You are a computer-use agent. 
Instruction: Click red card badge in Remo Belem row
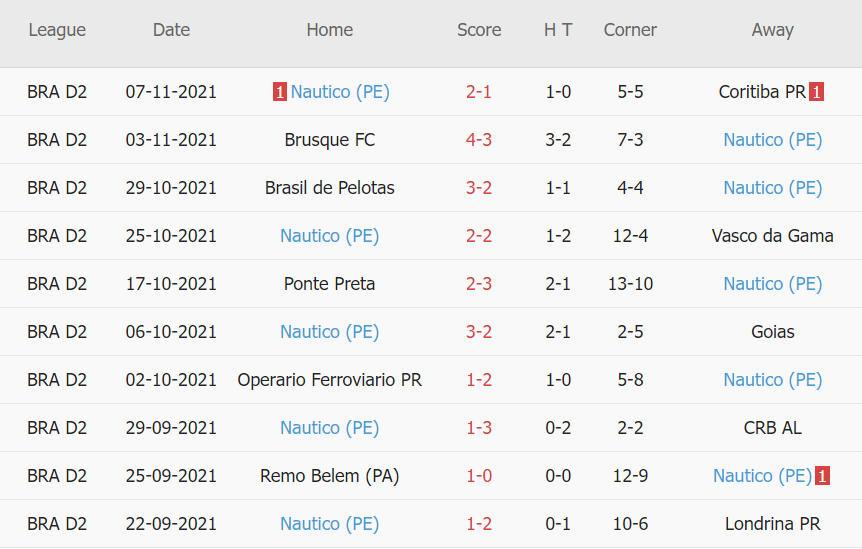pyautogui.click(x=822, y=476)
